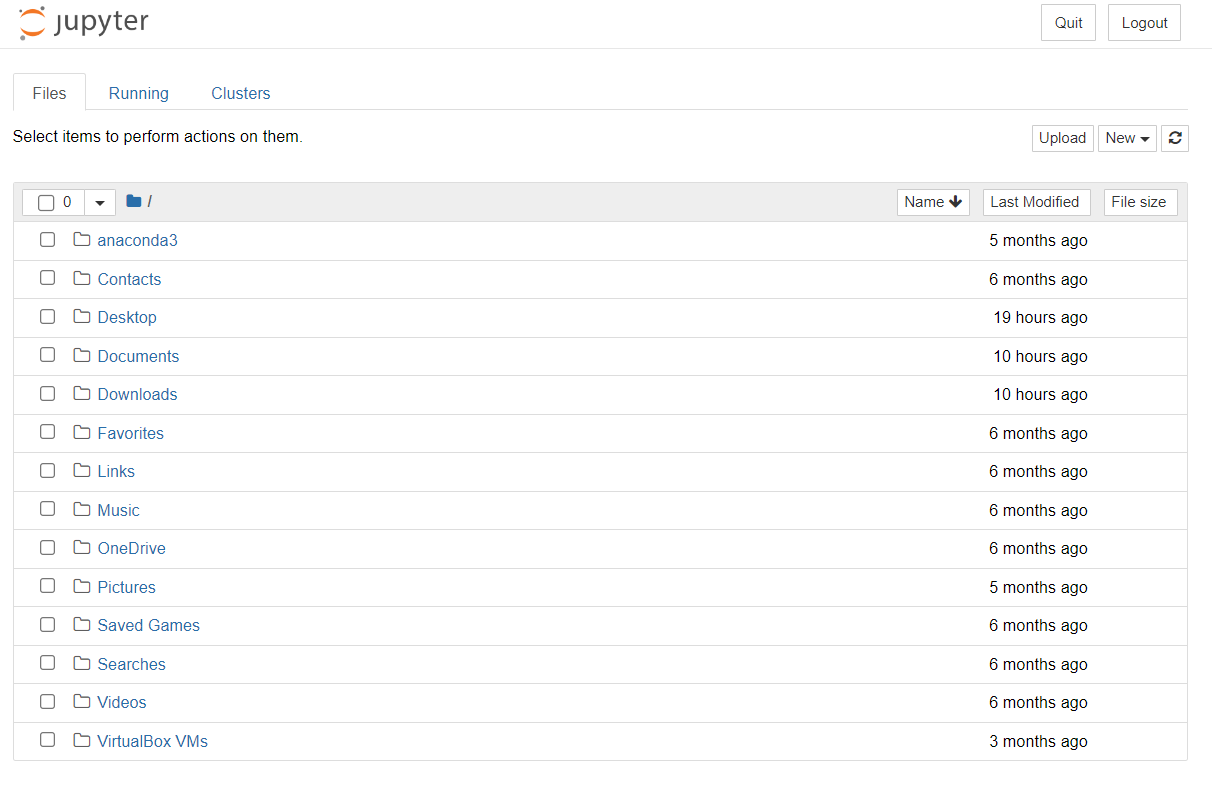Open the Music folder link
This screenshot has width=1212, height=793.
[118, 510]
